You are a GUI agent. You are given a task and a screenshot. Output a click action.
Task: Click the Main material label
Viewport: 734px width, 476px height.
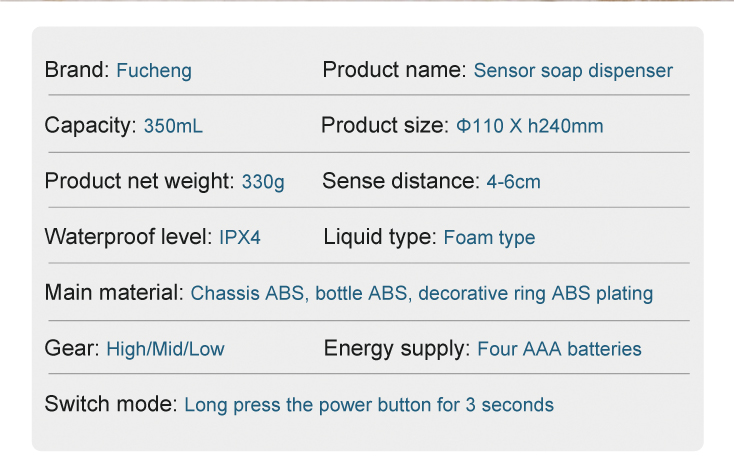point(114,294)
